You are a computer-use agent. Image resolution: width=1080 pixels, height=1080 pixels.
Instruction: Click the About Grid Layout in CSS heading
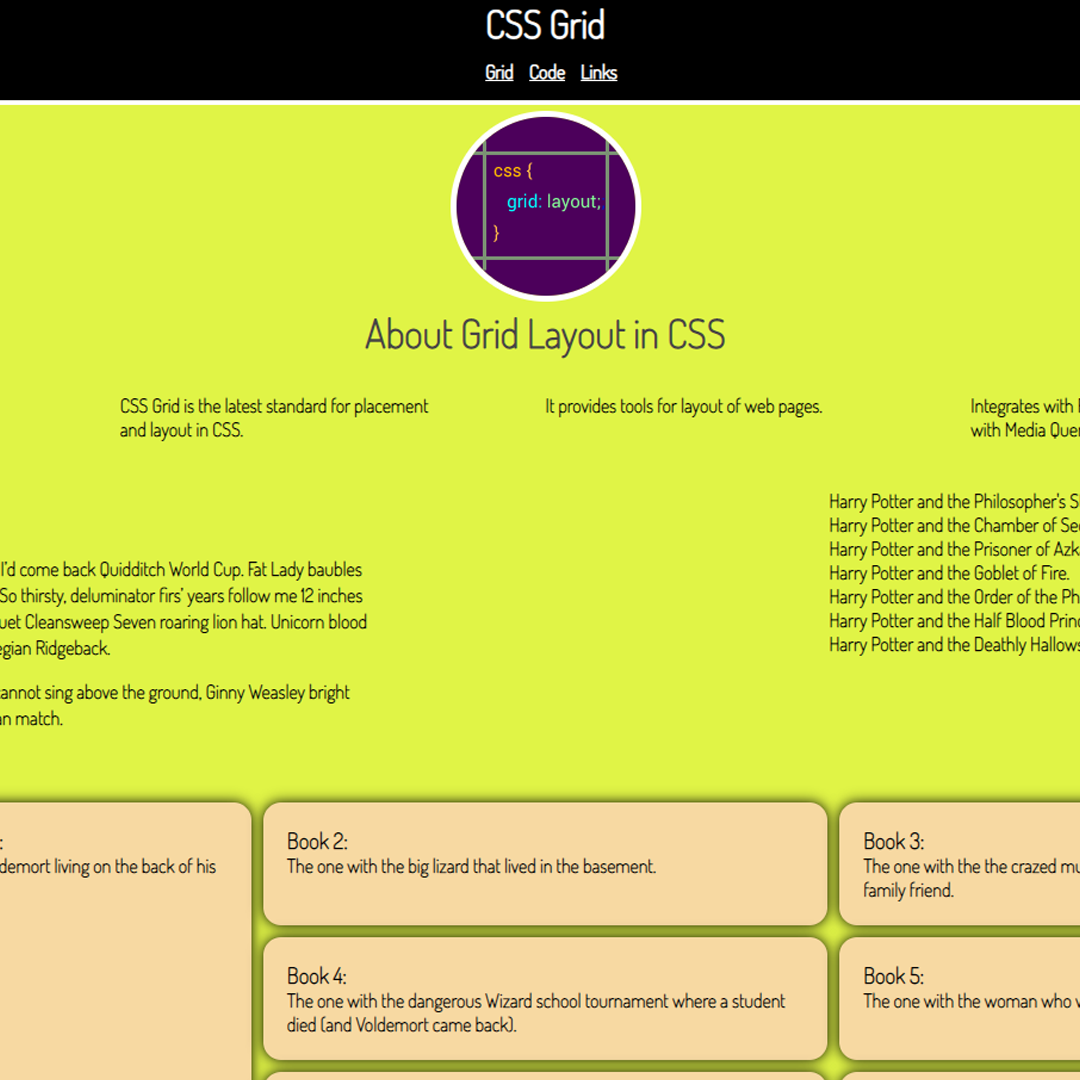pyautogui.click(x=545, y=335)
